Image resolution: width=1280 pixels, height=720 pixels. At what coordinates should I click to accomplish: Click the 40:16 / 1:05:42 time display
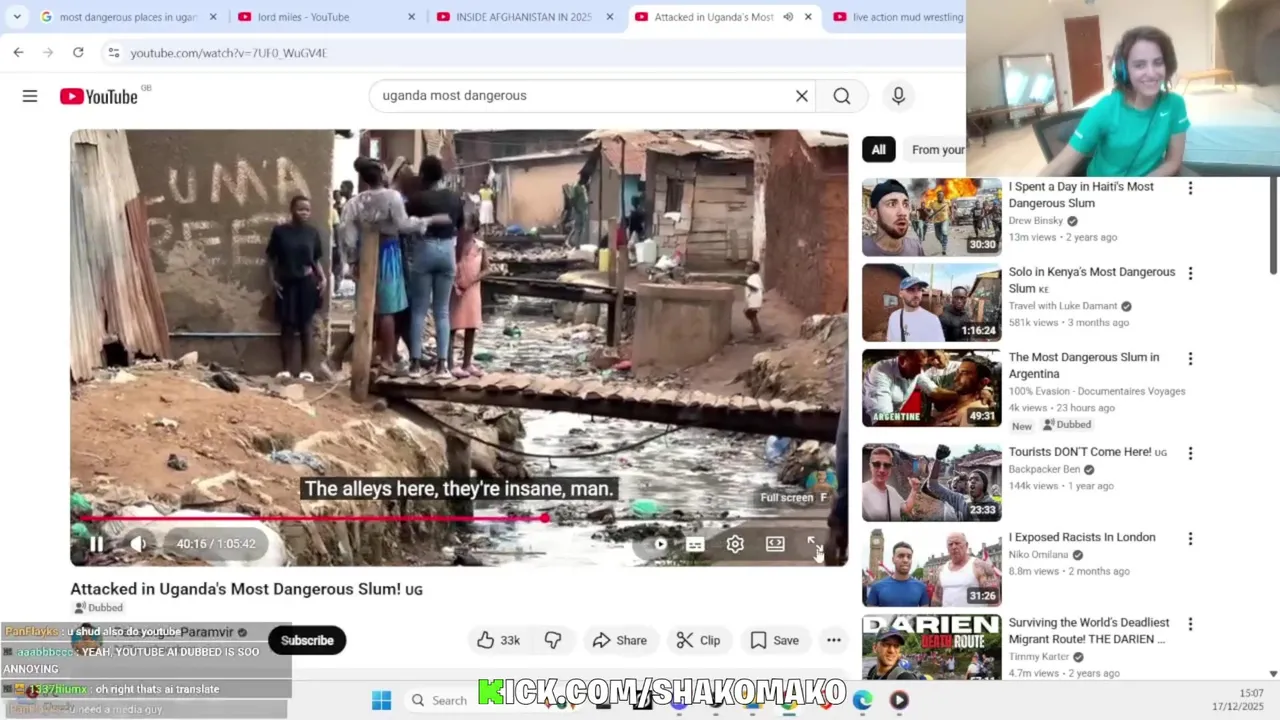[216, 544]
